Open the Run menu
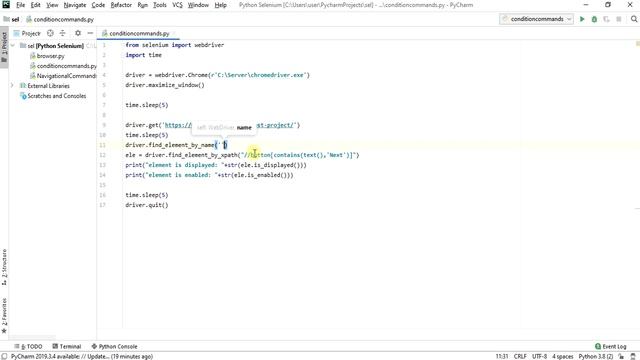640x360 pixels. tap(142, 5)
